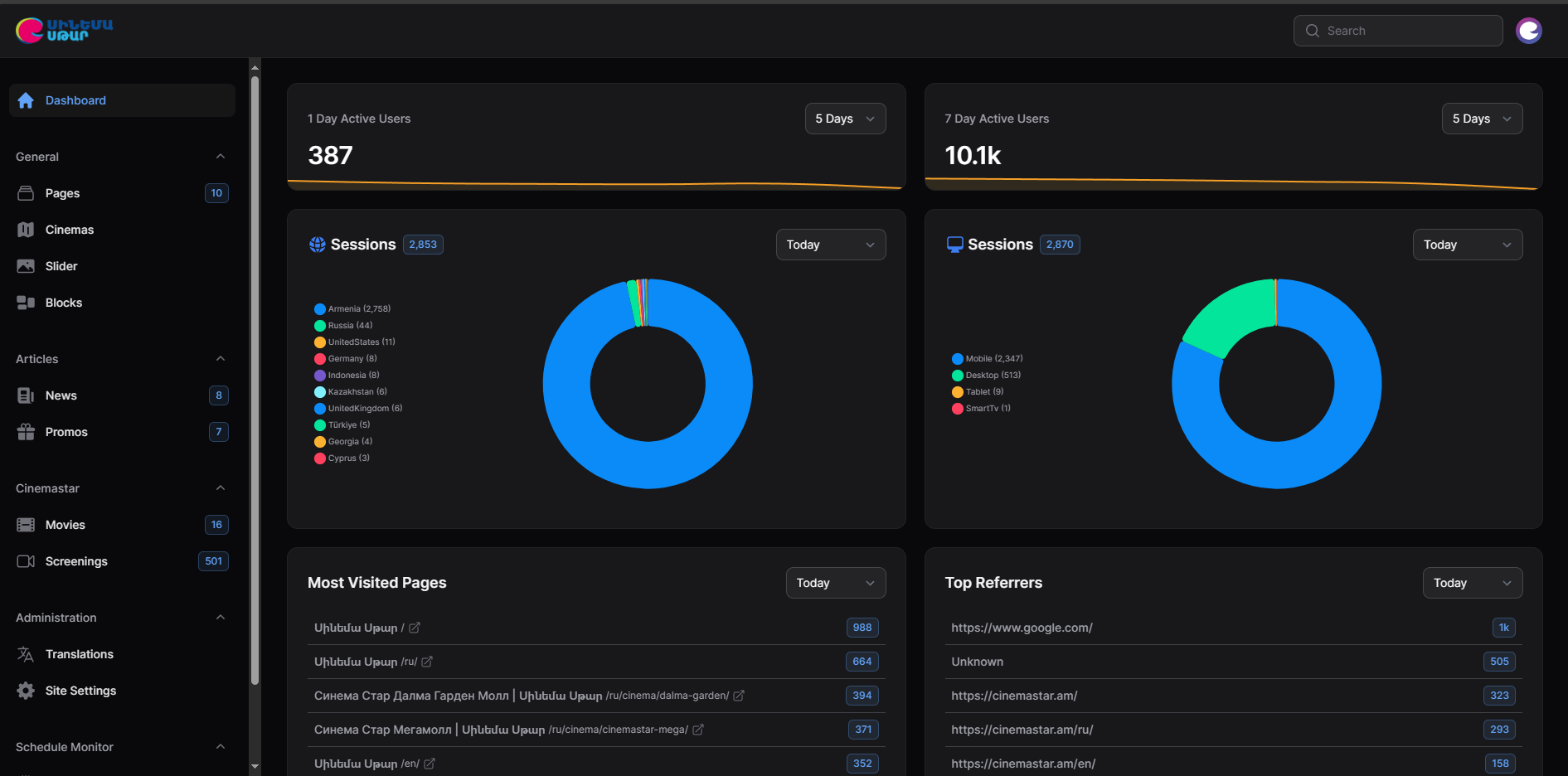Toggle UnitedStates legend entry

tap(355, 342)
